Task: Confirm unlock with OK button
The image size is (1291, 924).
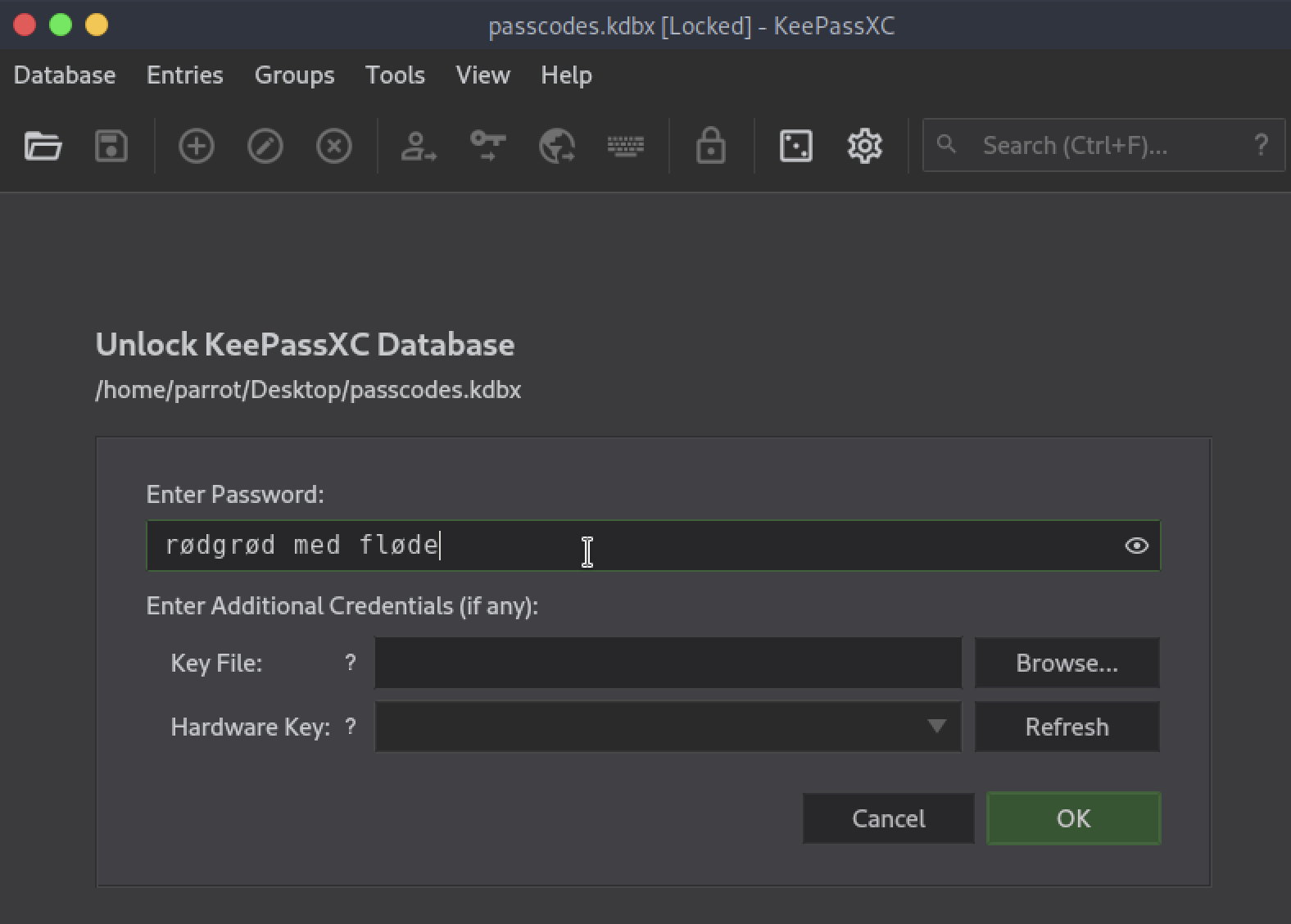Action: coord(1074,818)
